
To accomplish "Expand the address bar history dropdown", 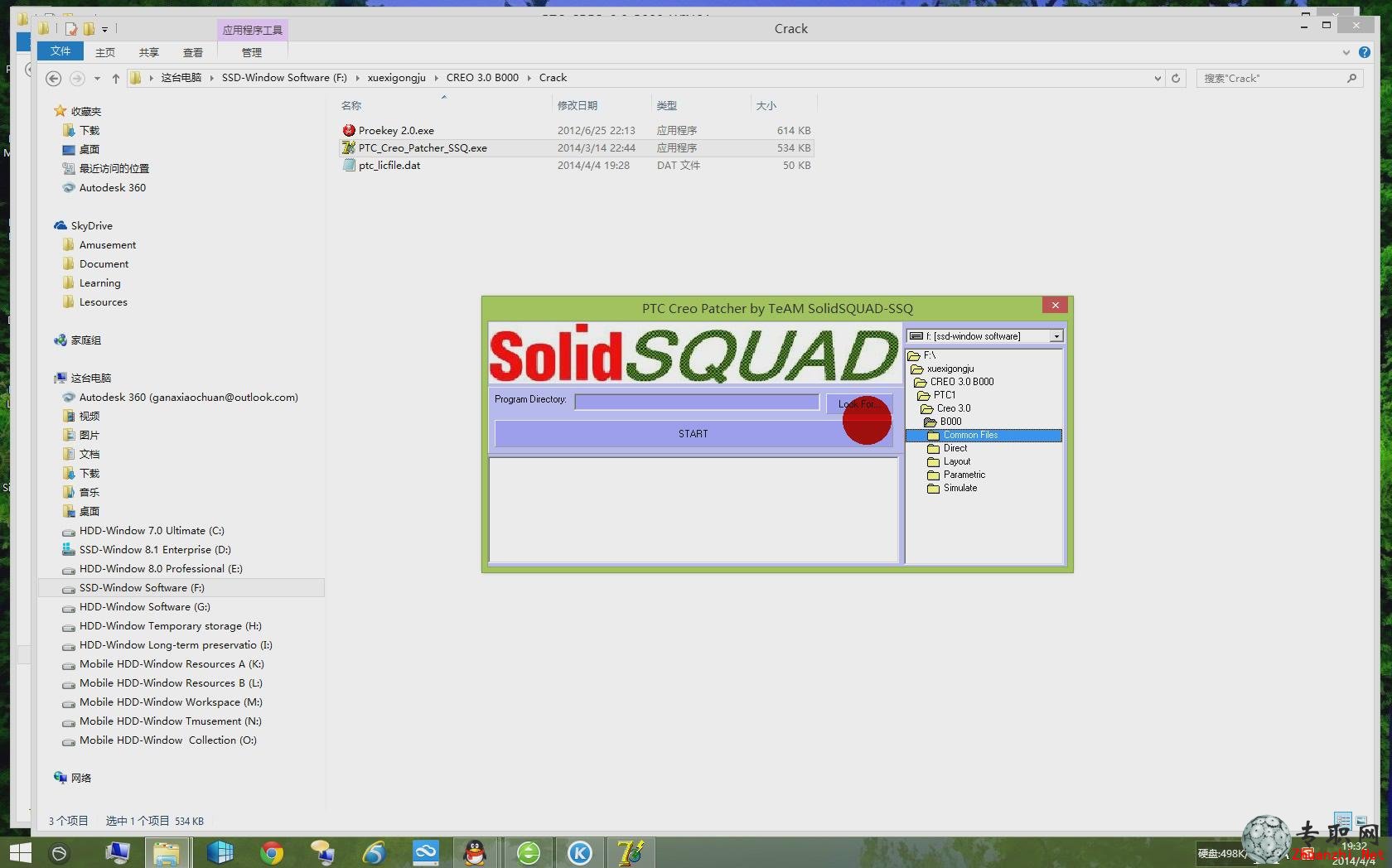I will 1158,78.
